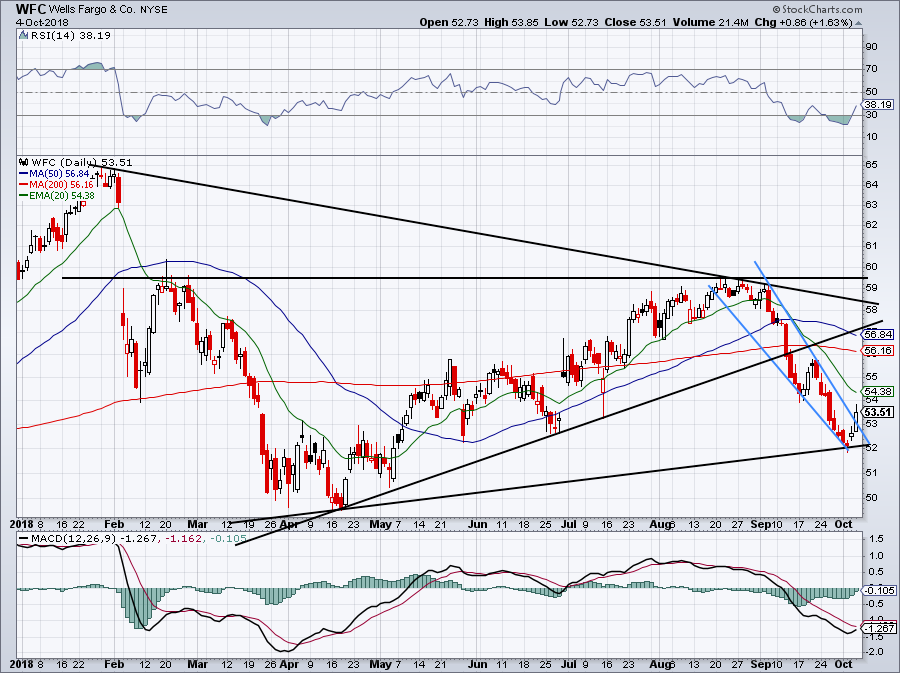Click the 38.19 RSI value tag on the axis
The width and height of the screenshot is (900, 673).
pyautogui.click(x=878, y=104)
